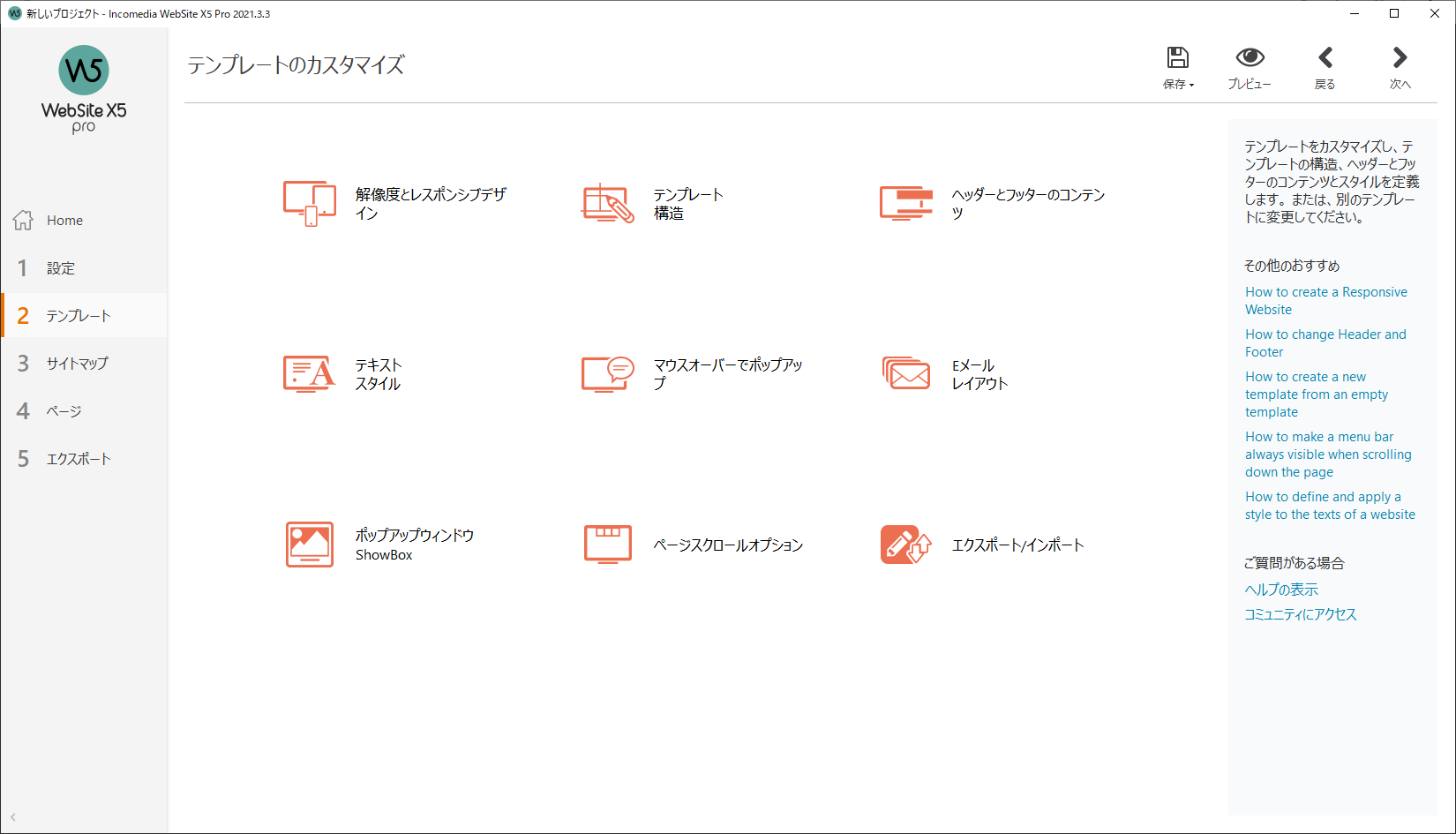Click the Home house icon in the sidebar
This screenshot has width=1456, height=834.
point(23,220)
